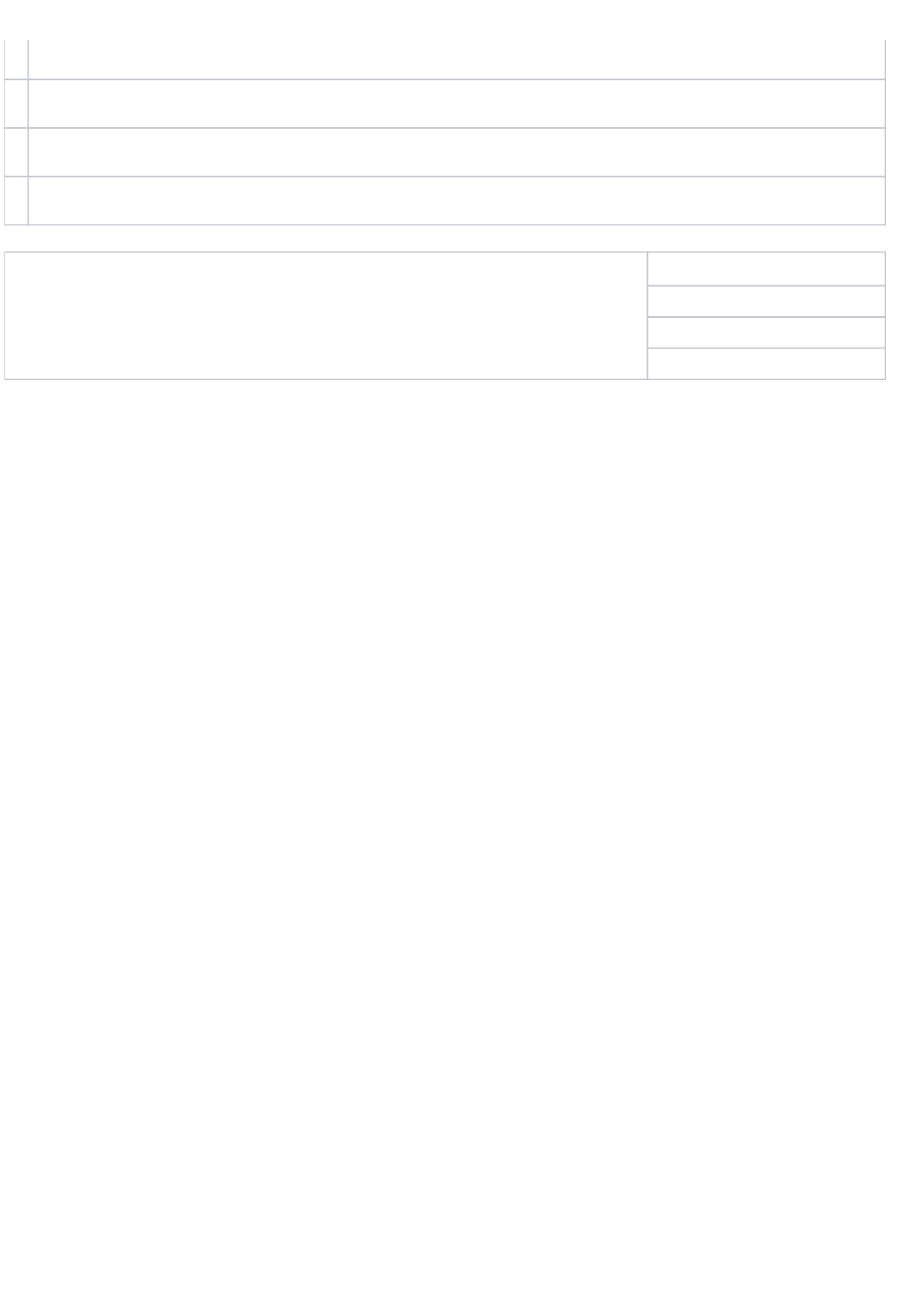Select the narrow left cell in the second row
Viewport: 907px width, 1316px height.
pos(16,103)
